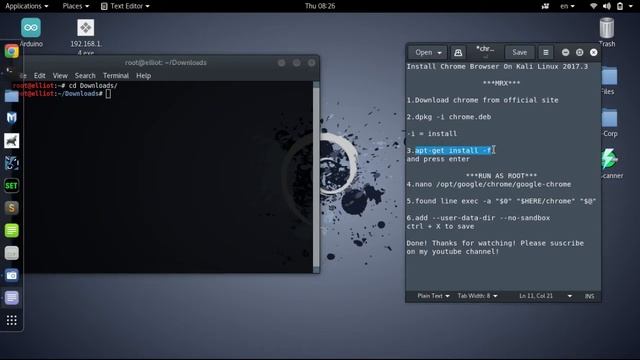Screen dimensions: 640x360
Task: Open the Corp folder on desktop
Action: tap(610, 122)
